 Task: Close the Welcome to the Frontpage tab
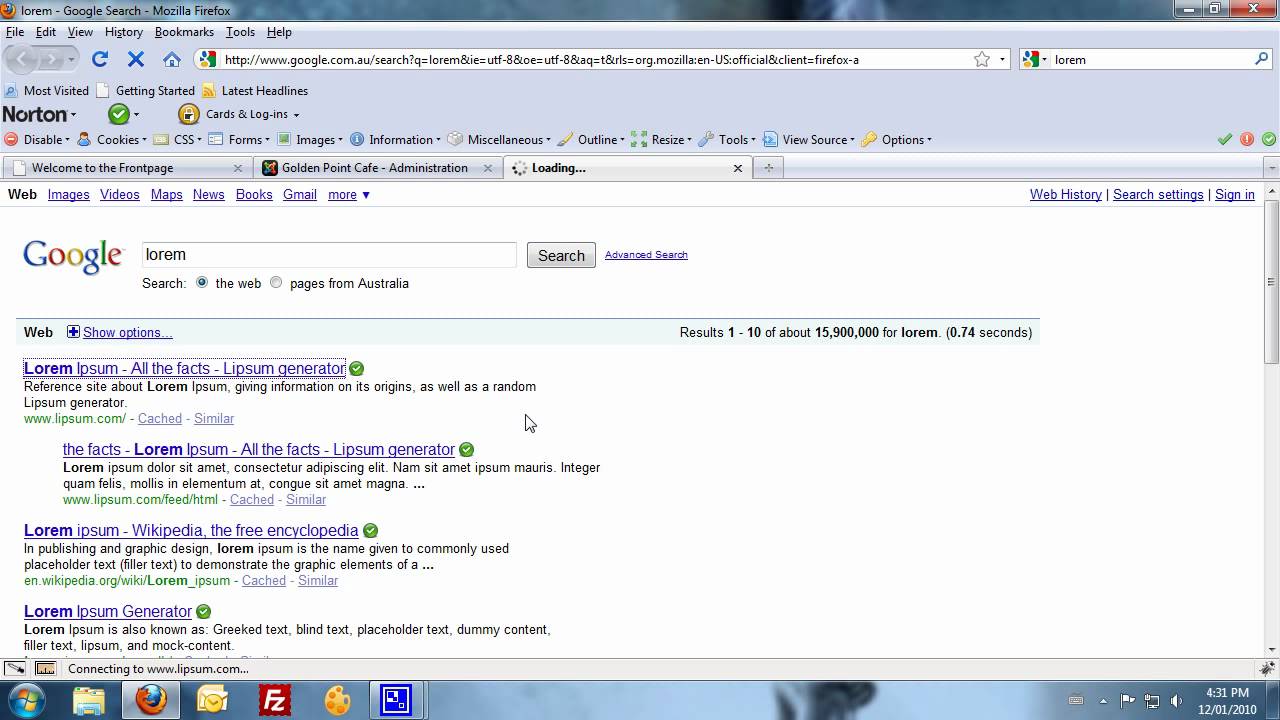[x=238, y=168]
